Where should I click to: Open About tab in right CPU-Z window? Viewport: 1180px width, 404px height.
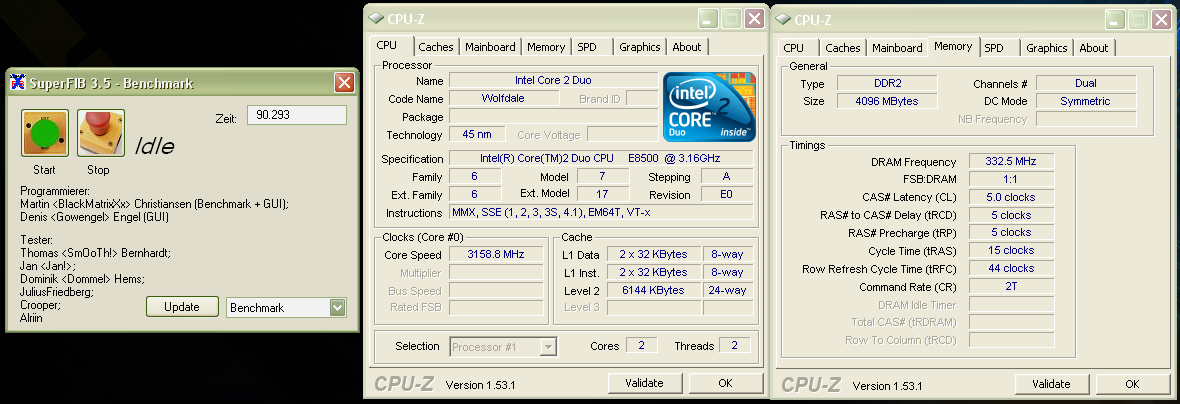tap(1093, 47)
